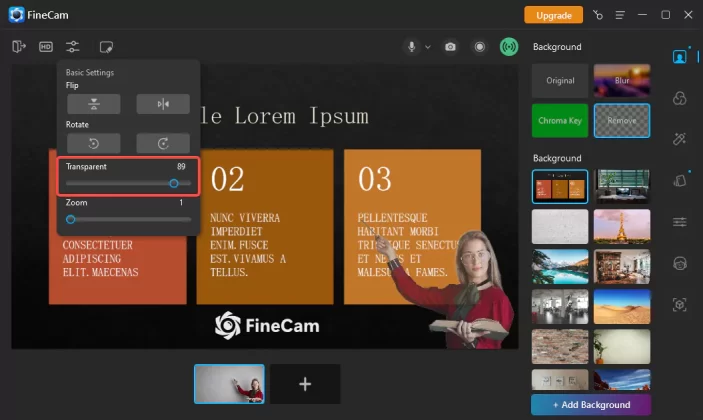The width and height of the screenshot is (703, 420).
Task: Open the hamburger menu in title bar
Action: click(x=620, y=15)
